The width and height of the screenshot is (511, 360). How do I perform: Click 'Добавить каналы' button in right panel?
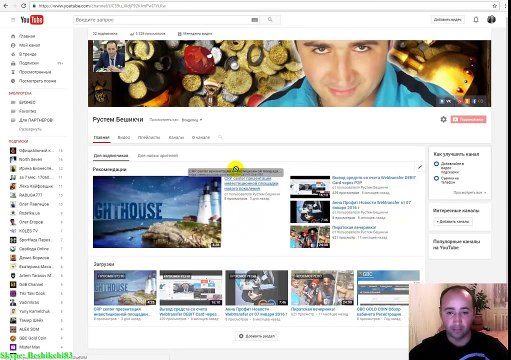point(453,221)
